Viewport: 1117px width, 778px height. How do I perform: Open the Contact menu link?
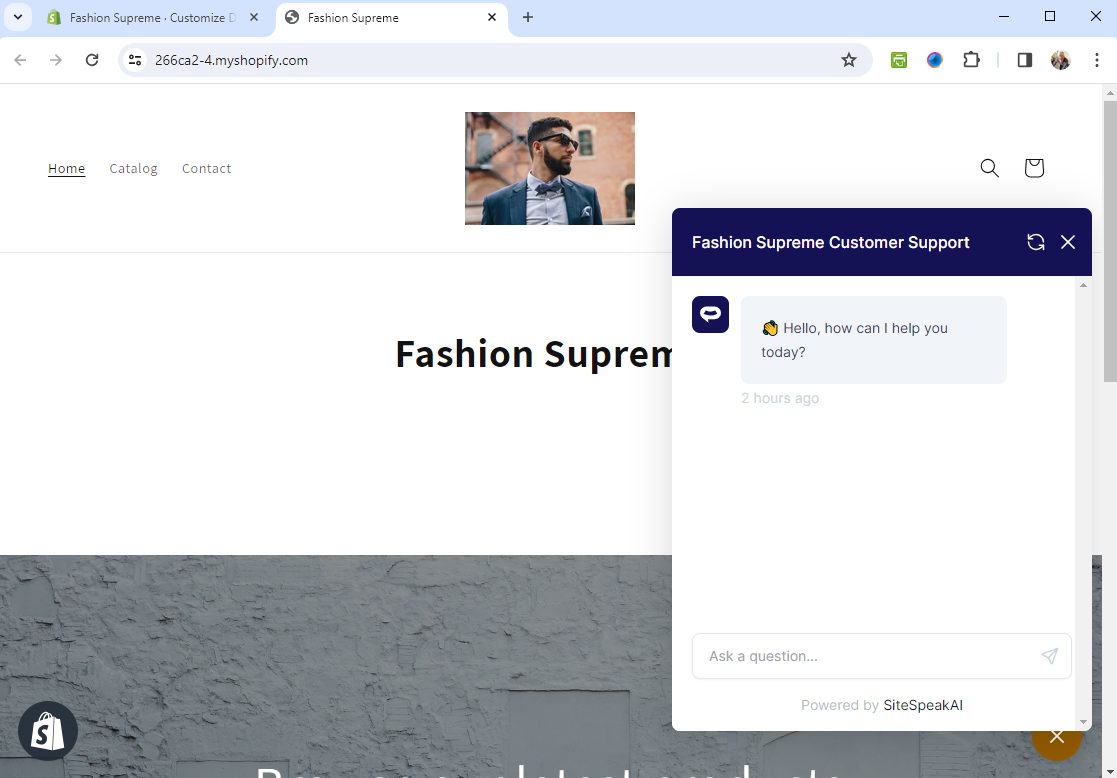tap(207, 168)
